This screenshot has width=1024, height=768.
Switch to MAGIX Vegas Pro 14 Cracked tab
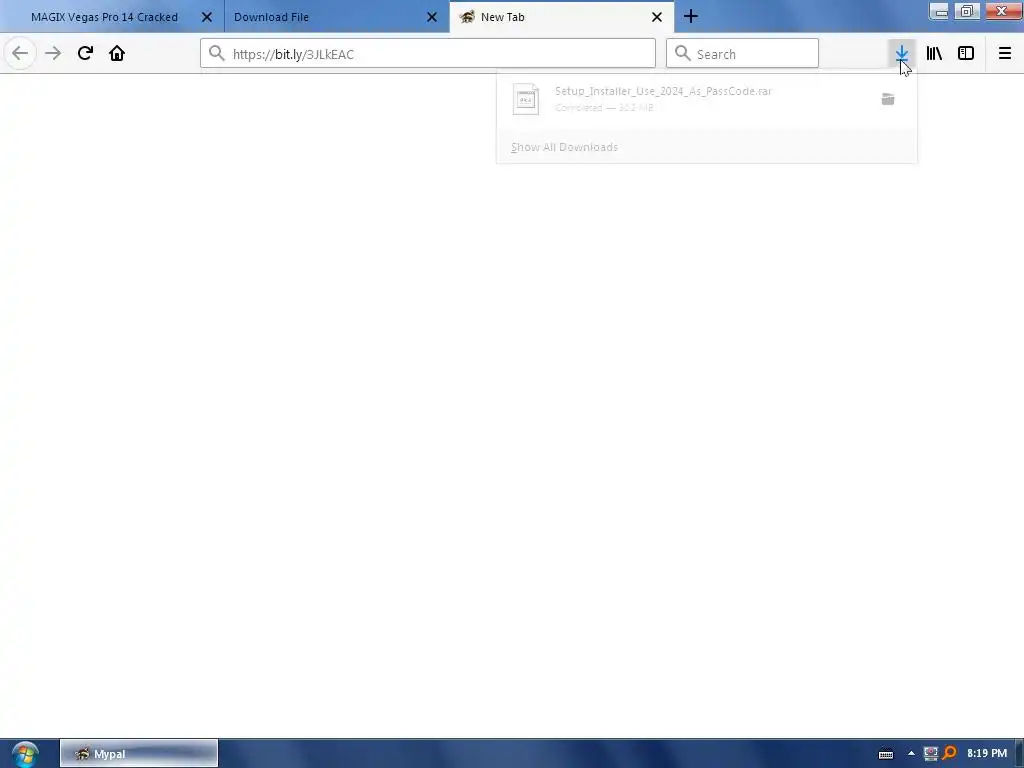point(104,17)
